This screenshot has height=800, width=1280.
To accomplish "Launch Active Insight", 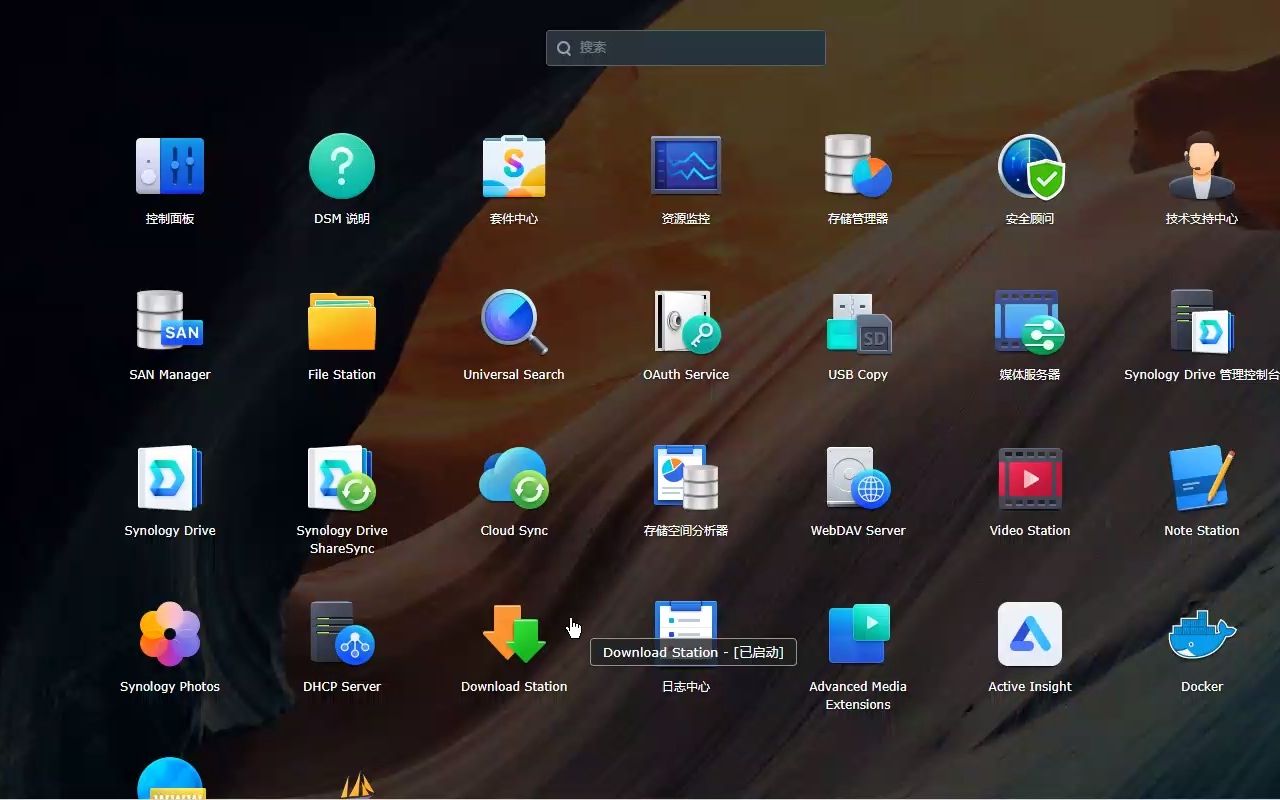I will [x=1030, y=634].
